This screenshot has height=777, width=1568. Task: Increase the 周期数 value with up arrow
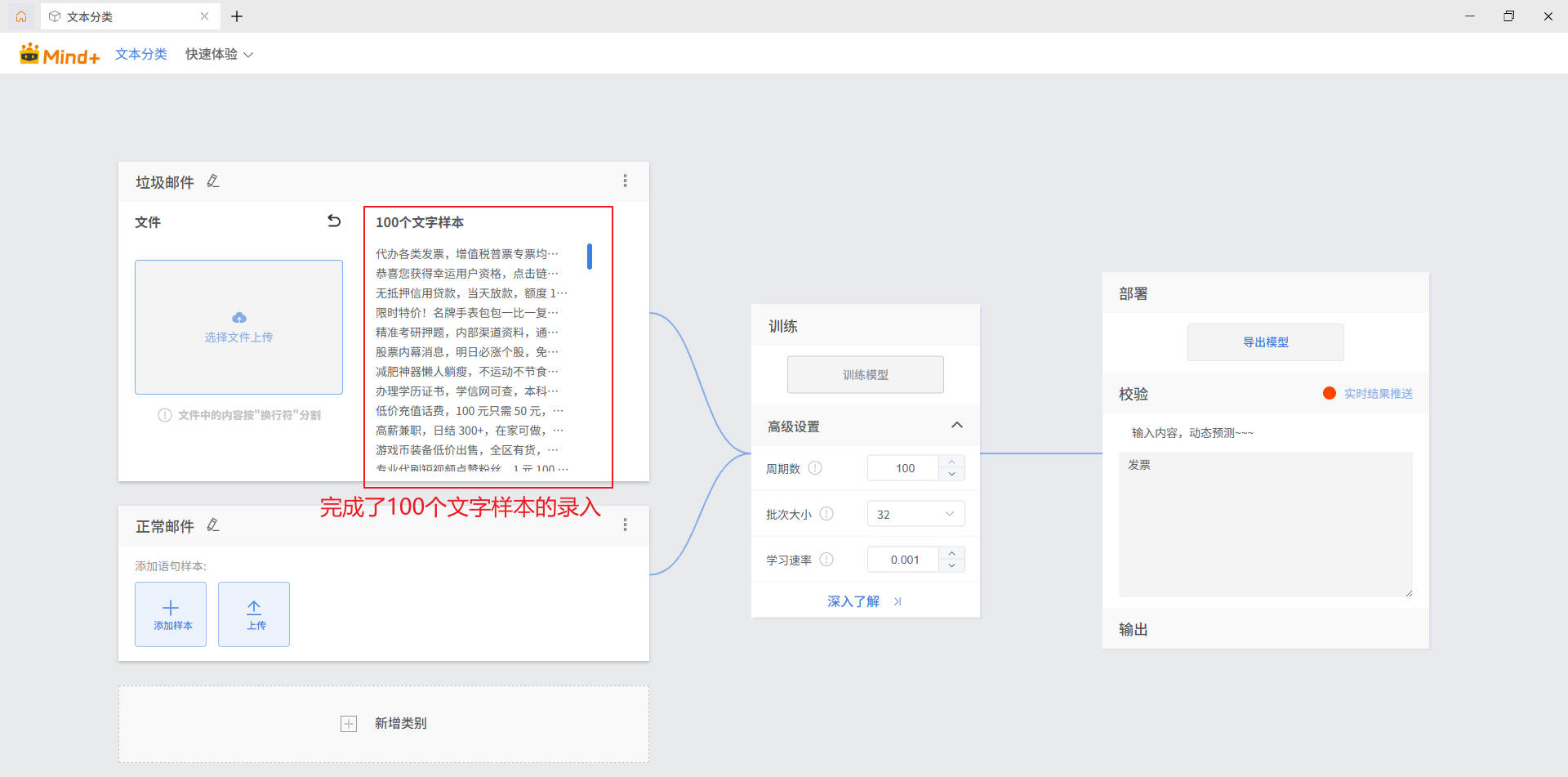[x=952, y=462]
